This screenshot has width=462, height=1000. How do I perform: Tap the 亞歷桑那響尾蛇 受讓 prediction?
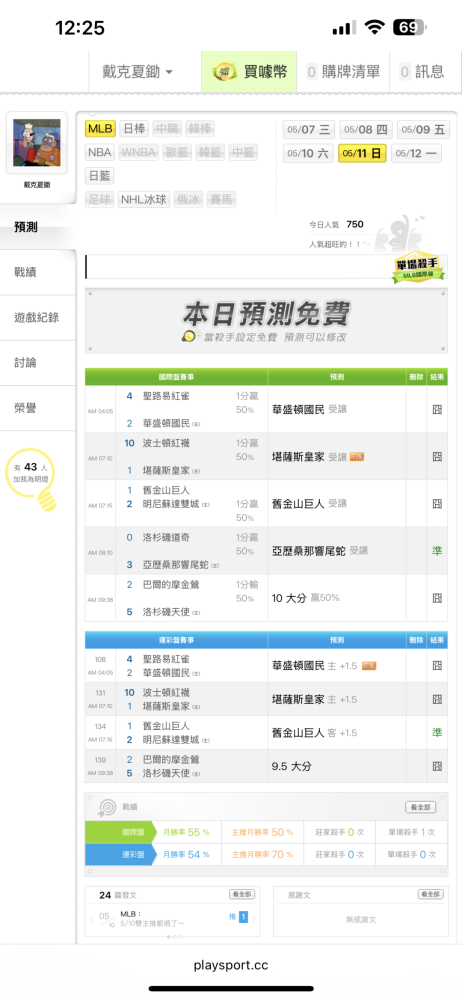click(x=320, y=551)
